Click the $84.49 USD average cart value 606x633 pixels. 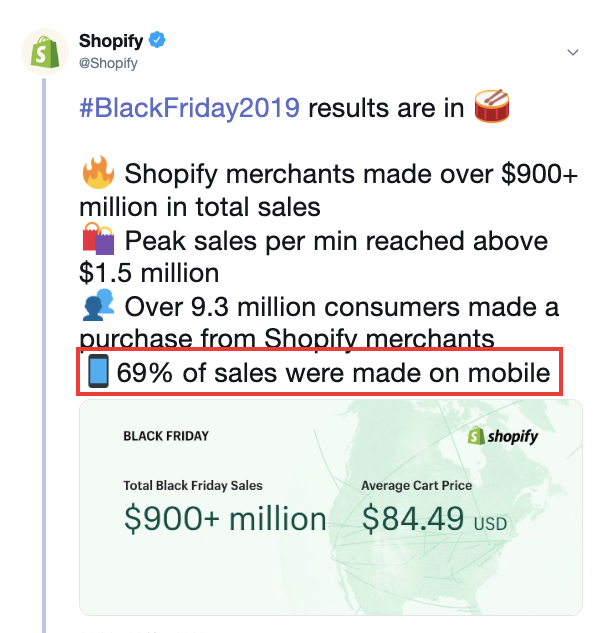(434, 519)
